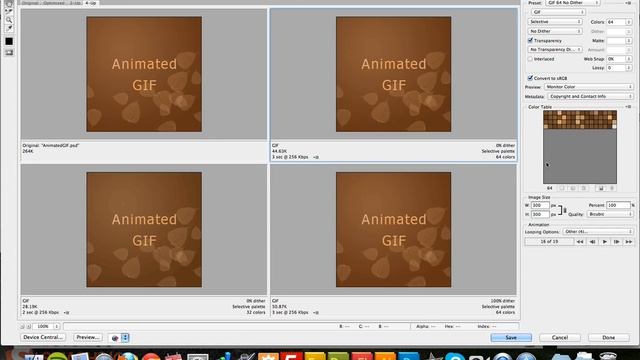640x360 pixels.
Task: Click the Lossy value field
Action: tap(616, 68)
